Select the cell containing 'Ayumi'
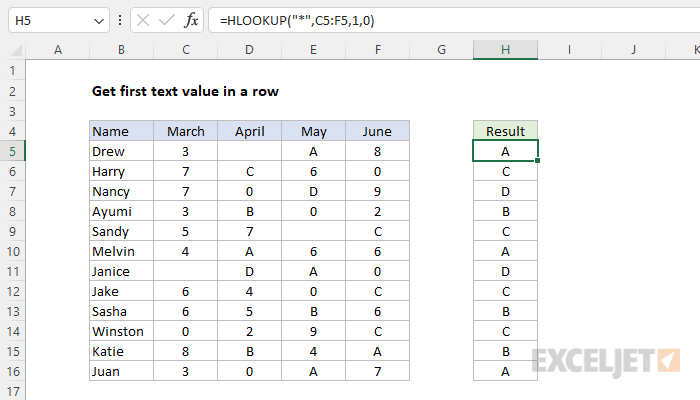Viewport: 700px width, 400px height. coord(121,211)
